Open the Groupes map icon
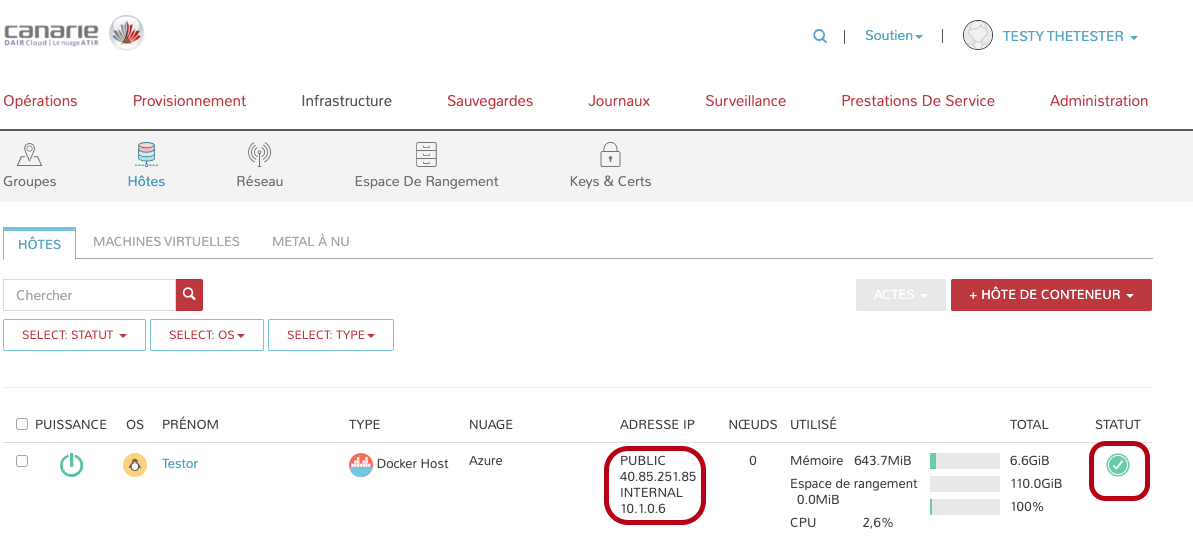 30,155
